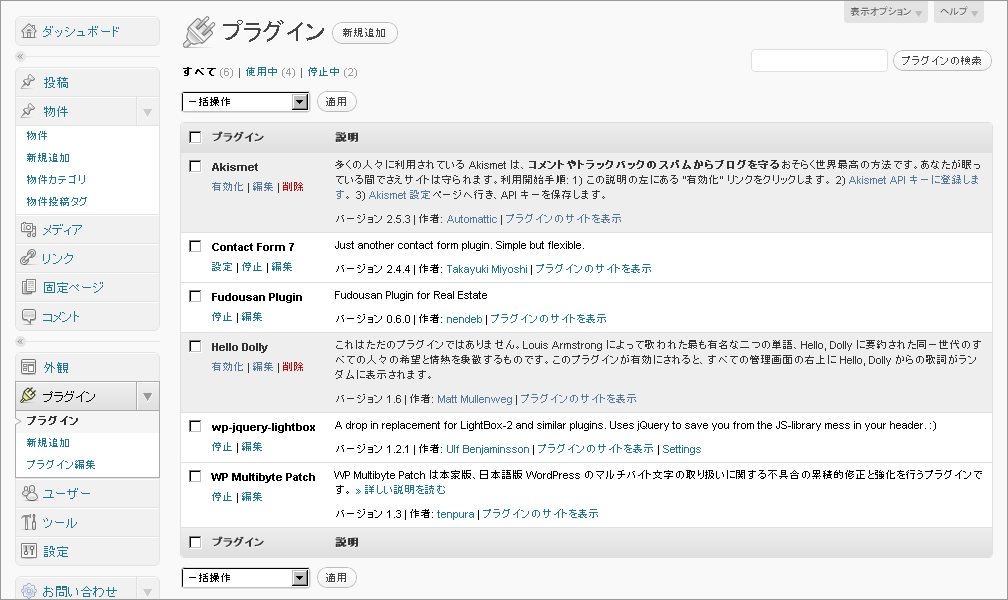Open the Ulf Benjaminsson author link

[x=487, y=449]
